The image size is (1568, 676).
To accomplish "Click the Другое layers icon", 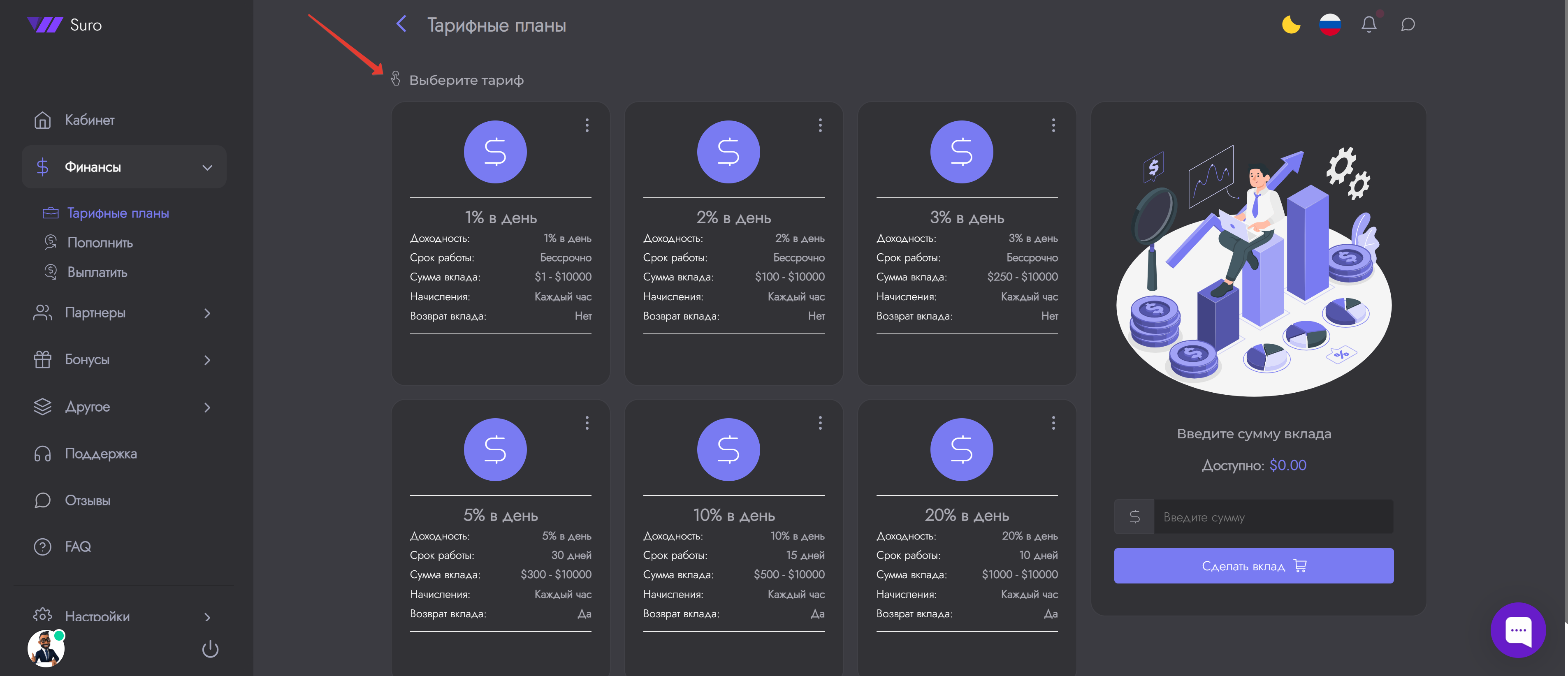I will pos(42,406).
